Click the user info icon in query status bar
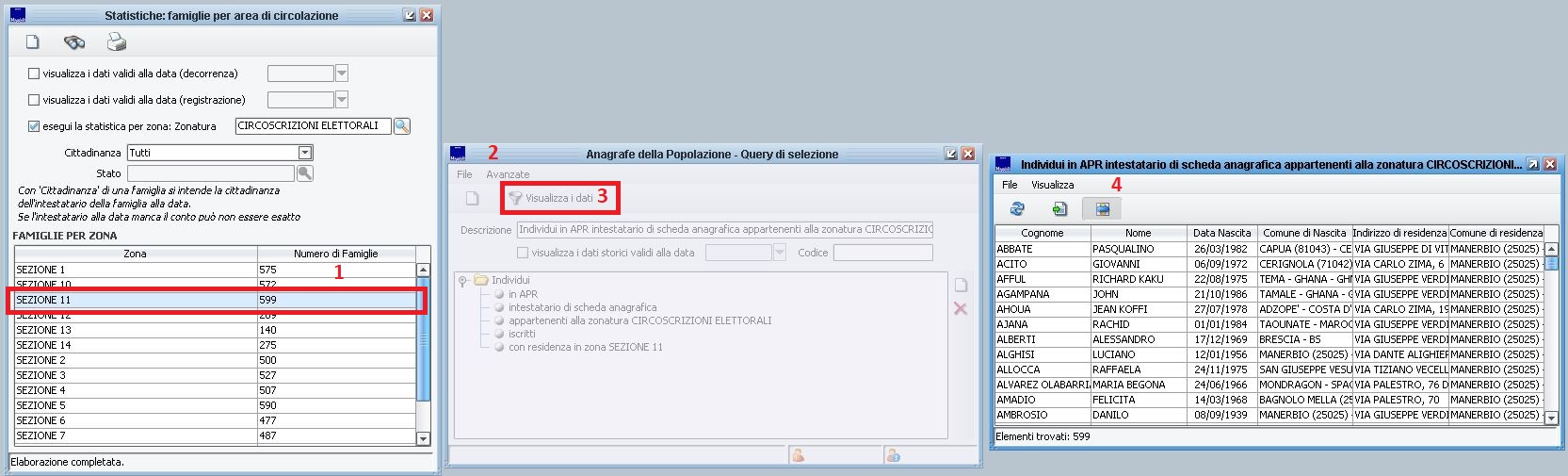 pyautogui.click(x=893, y=455)
